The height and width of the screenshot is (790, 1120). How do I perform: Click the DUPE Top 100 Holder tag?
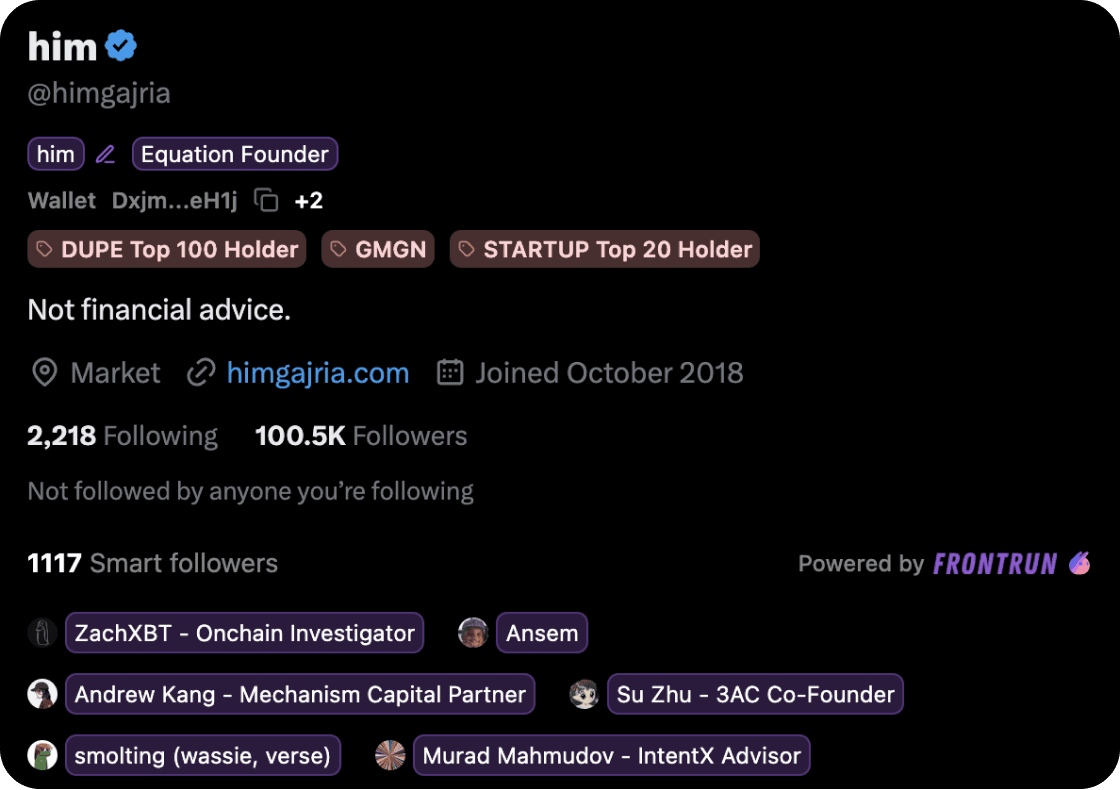[x=167, y=249]
